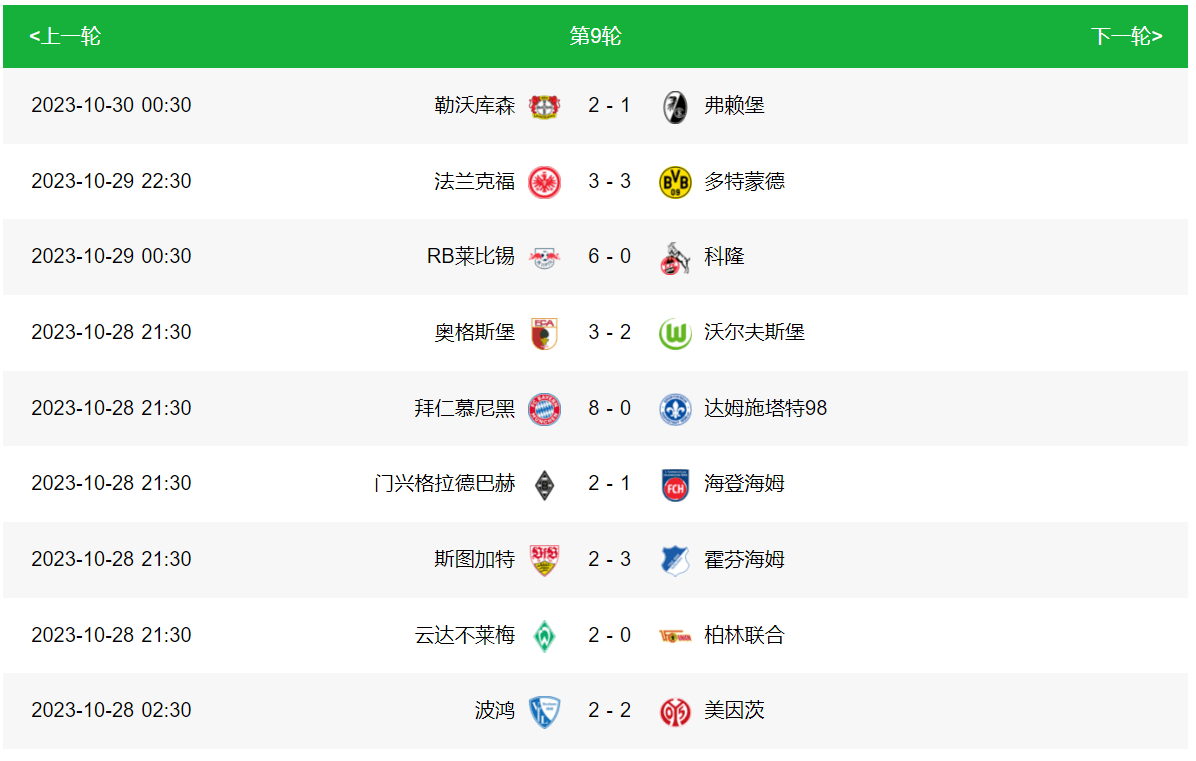Go to previous round with 上一轮

(65, 37)
